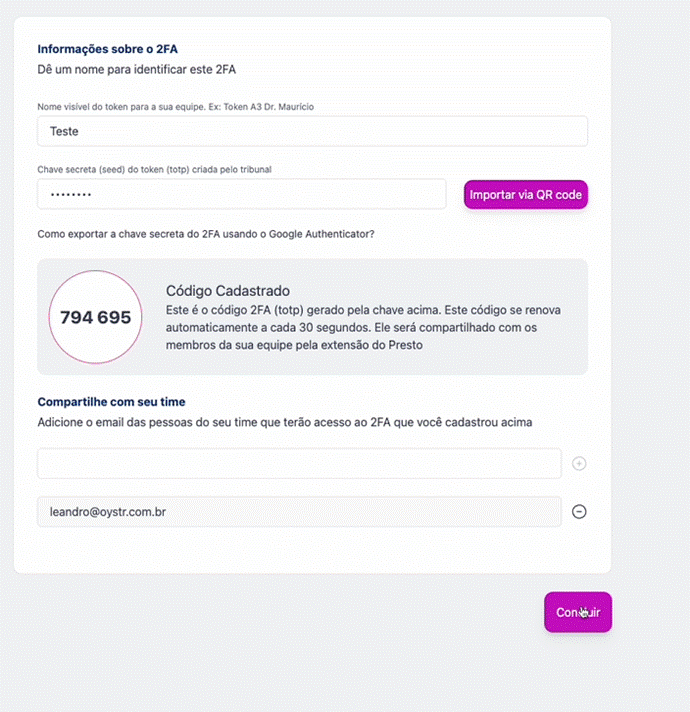Click the Importar via QR code button
The image size is (690, 712).
(526, 194)
